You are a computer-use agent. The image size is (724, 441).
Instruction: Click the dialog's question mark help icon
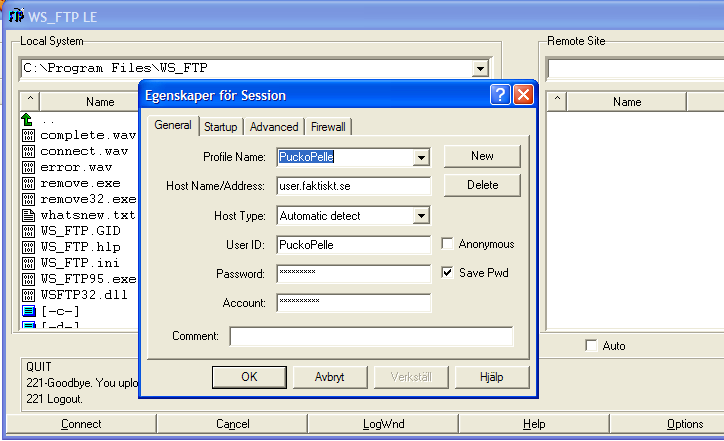point(500,95)
